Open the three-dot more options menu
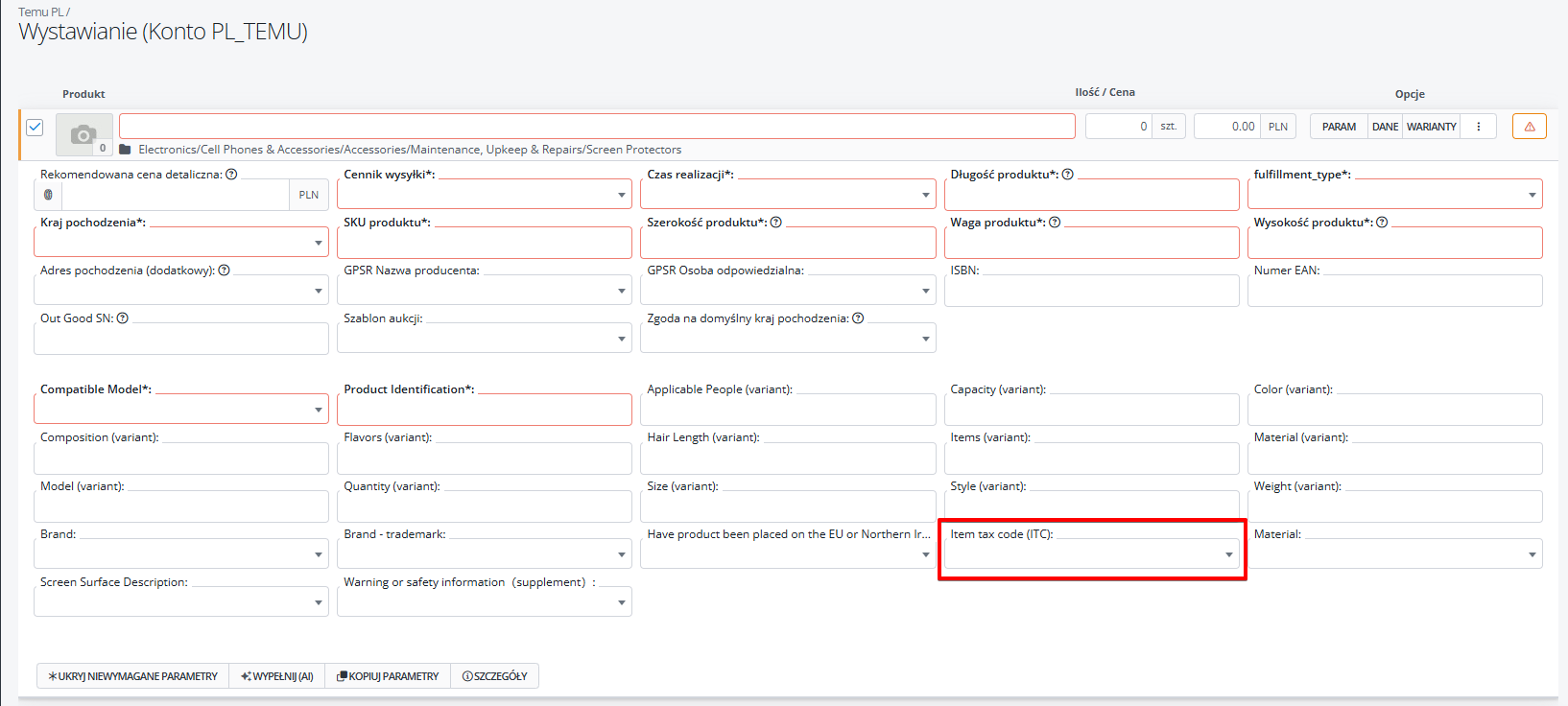This screenshot has height=706, width=1568. coord(1478,127)
